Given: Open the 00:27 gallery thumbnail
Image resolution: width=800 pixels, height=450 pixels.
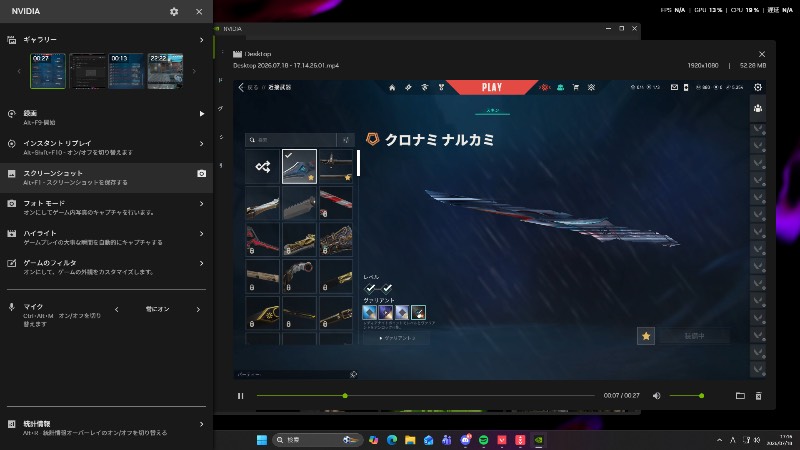Looking at the screenshot, I should [x=48, y=71].
